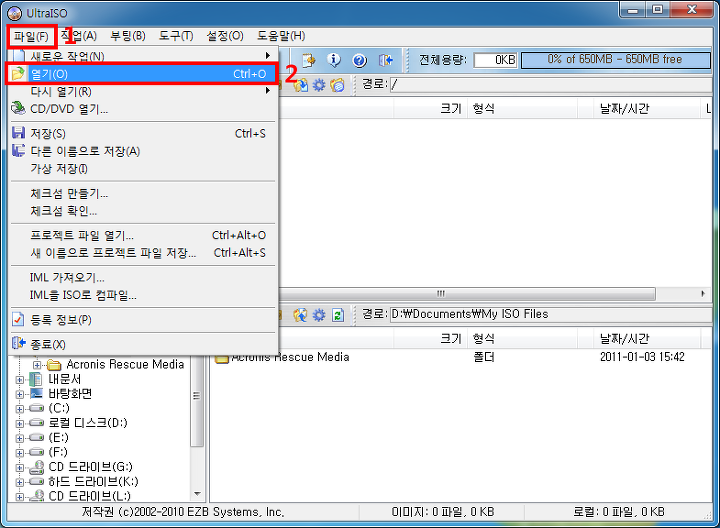Open the 파일(F) menu
This screenshot has width=720, height=528.
click(31, 36)
